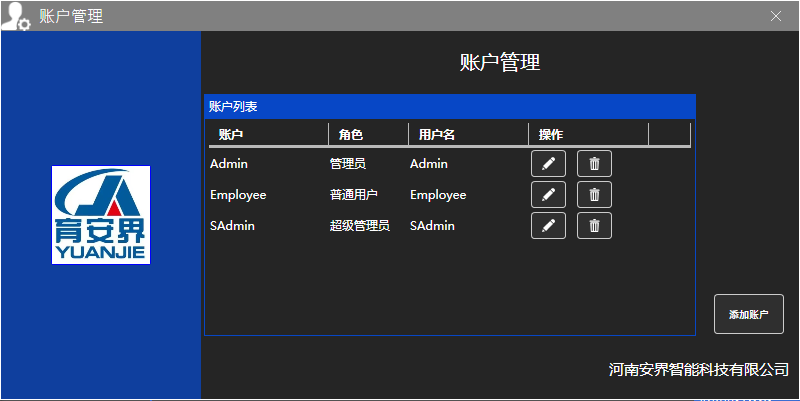800x401 pixels.
Task: Delete the Admin account with trash icon
Action: point(594,164)
